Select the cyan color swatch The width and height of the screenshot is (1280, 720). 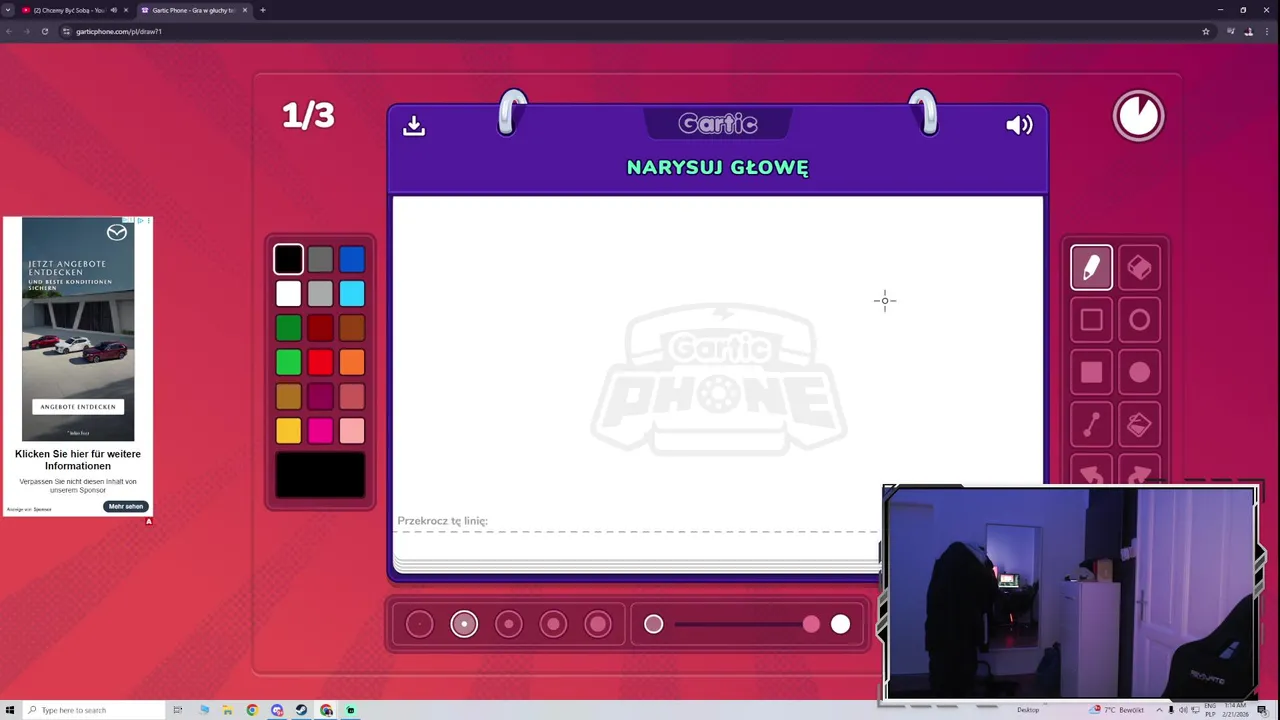pos(352,293)
